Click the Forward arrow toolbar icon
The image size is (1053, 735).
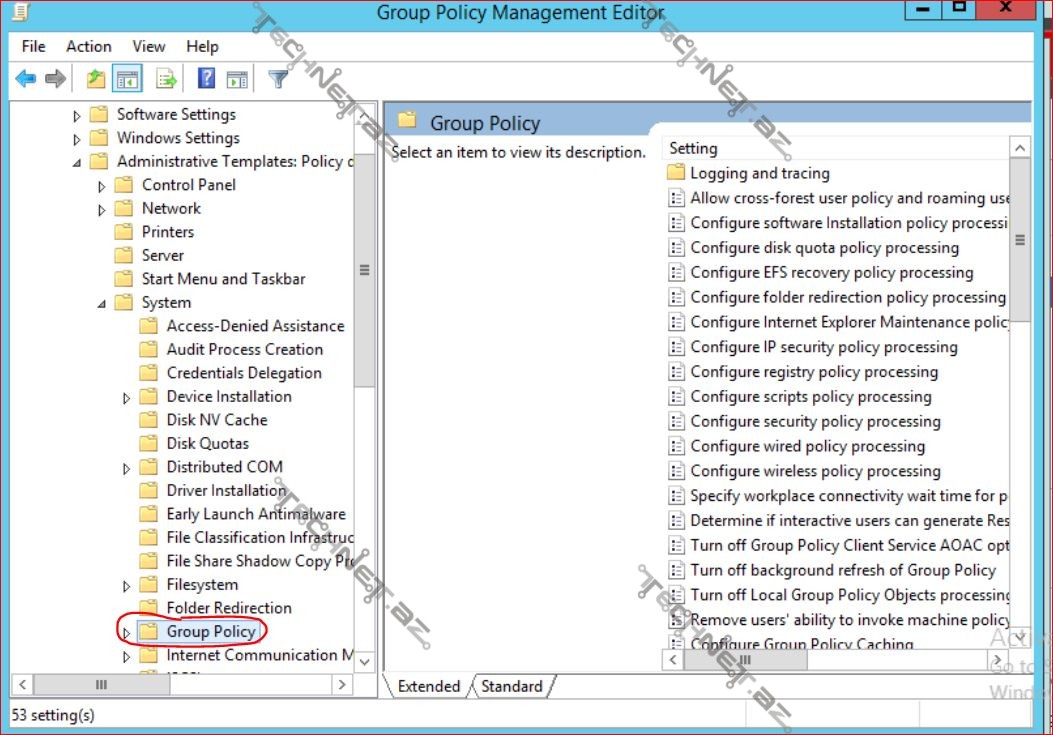click(55, 79)
